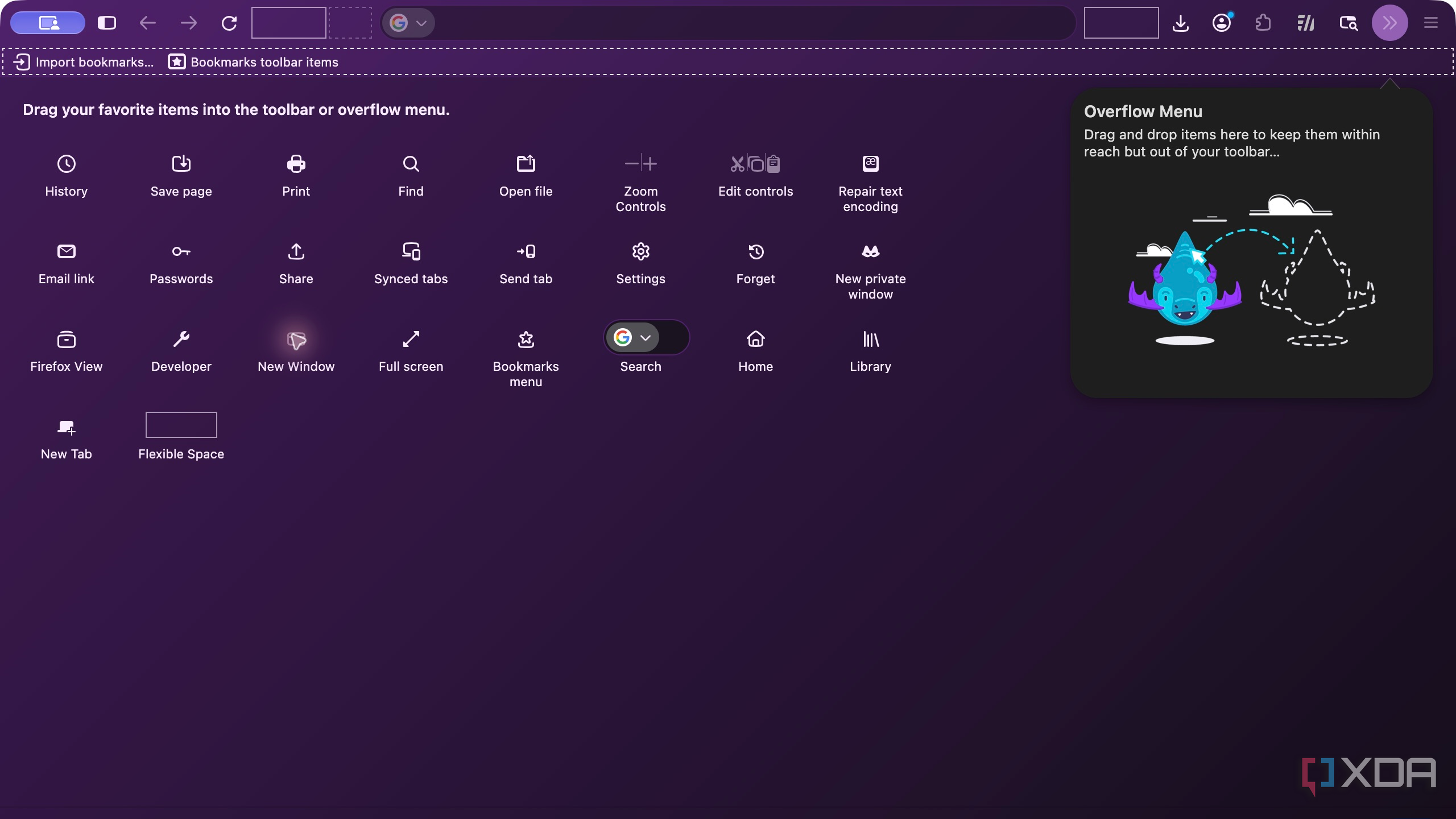Click the tab search toolbar icon
This screenshot has height=819, width=1456.
click(1349, 23)
